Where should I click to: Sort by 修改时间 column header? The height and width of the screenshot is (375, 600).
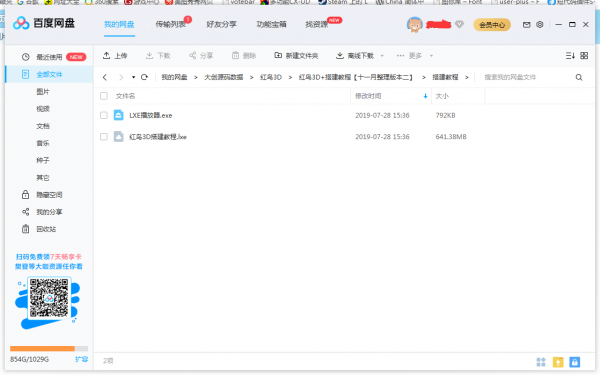pos(368,96)
